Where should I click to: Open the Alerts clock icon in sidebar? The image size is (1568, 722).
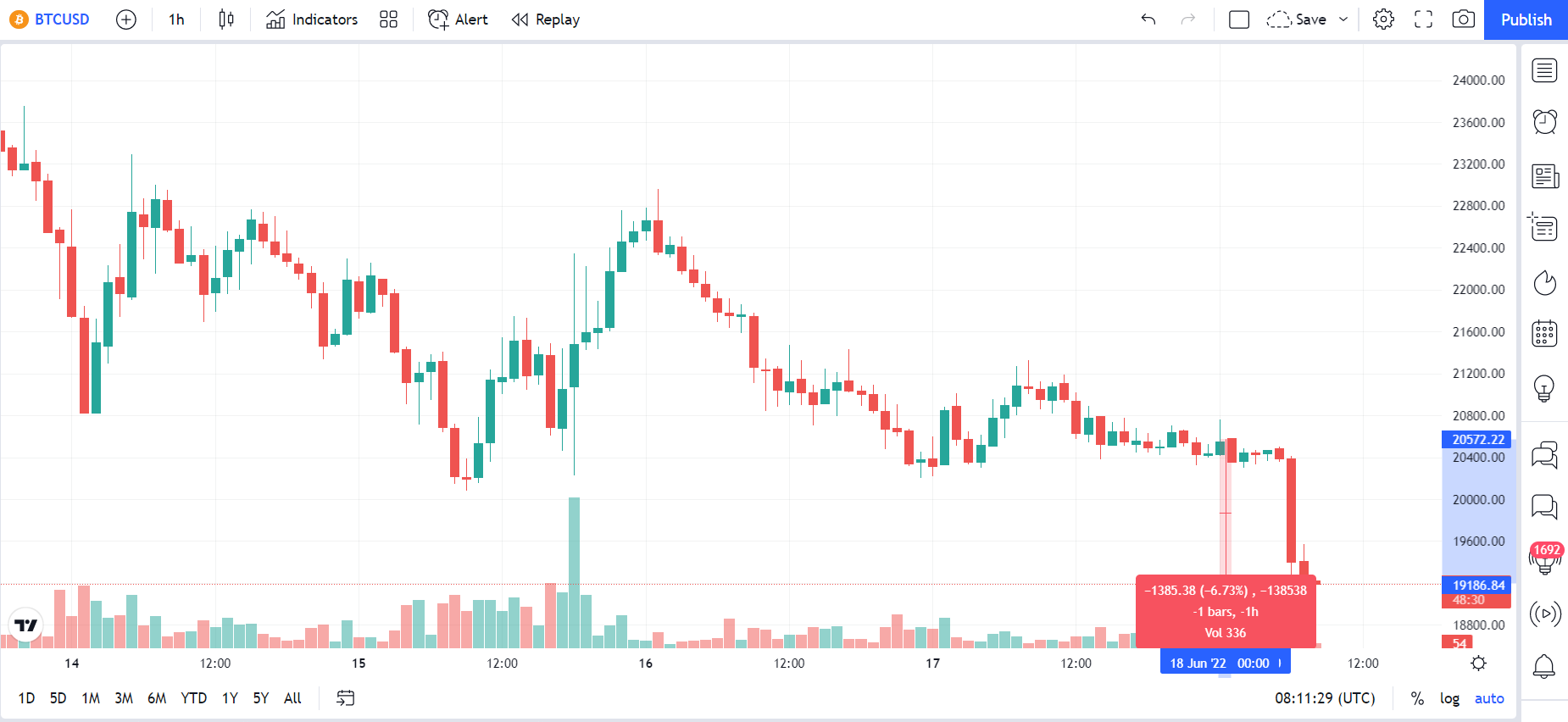(x=1544, y=122)
